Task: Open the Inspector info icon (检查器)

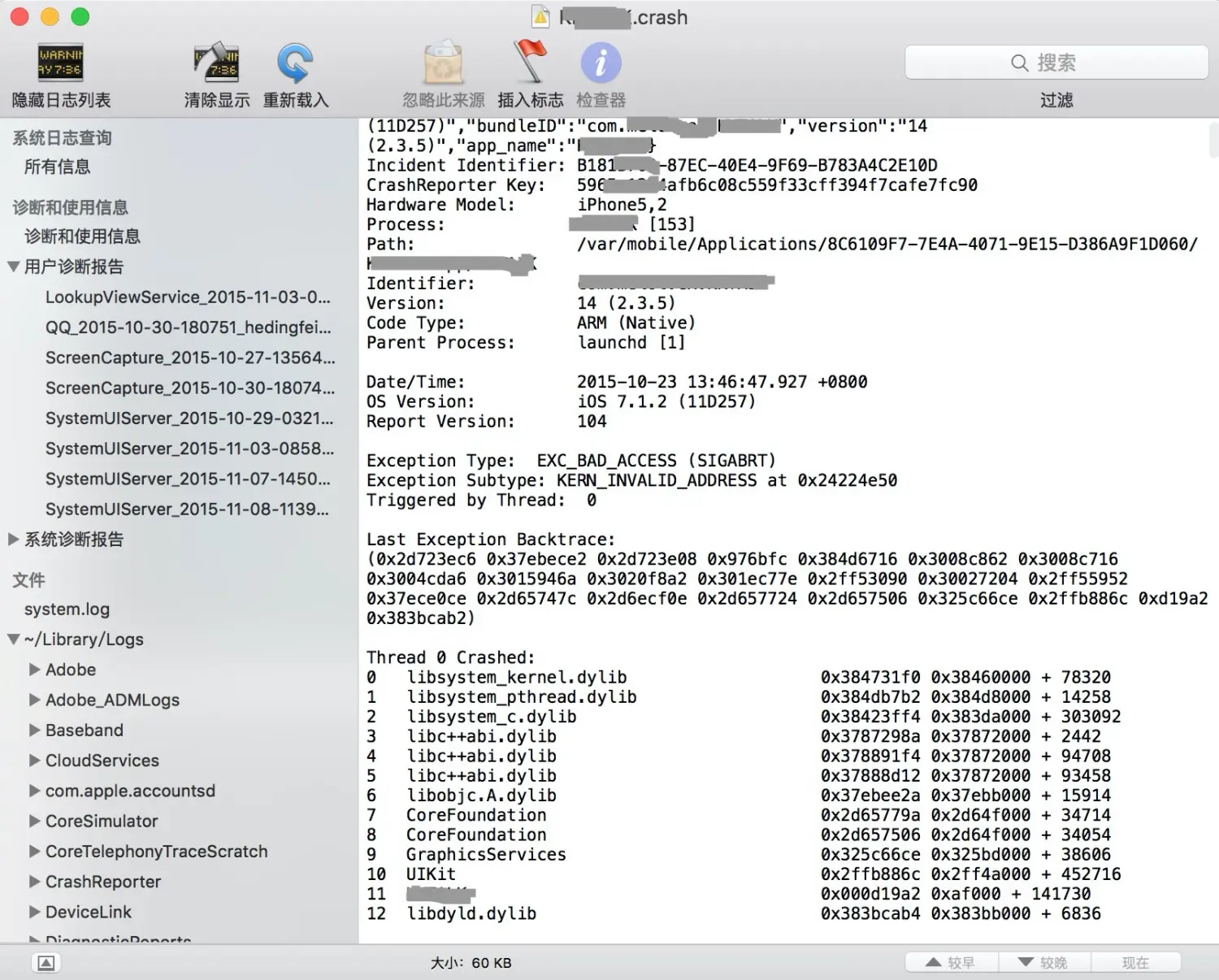Action: (601, 63)
